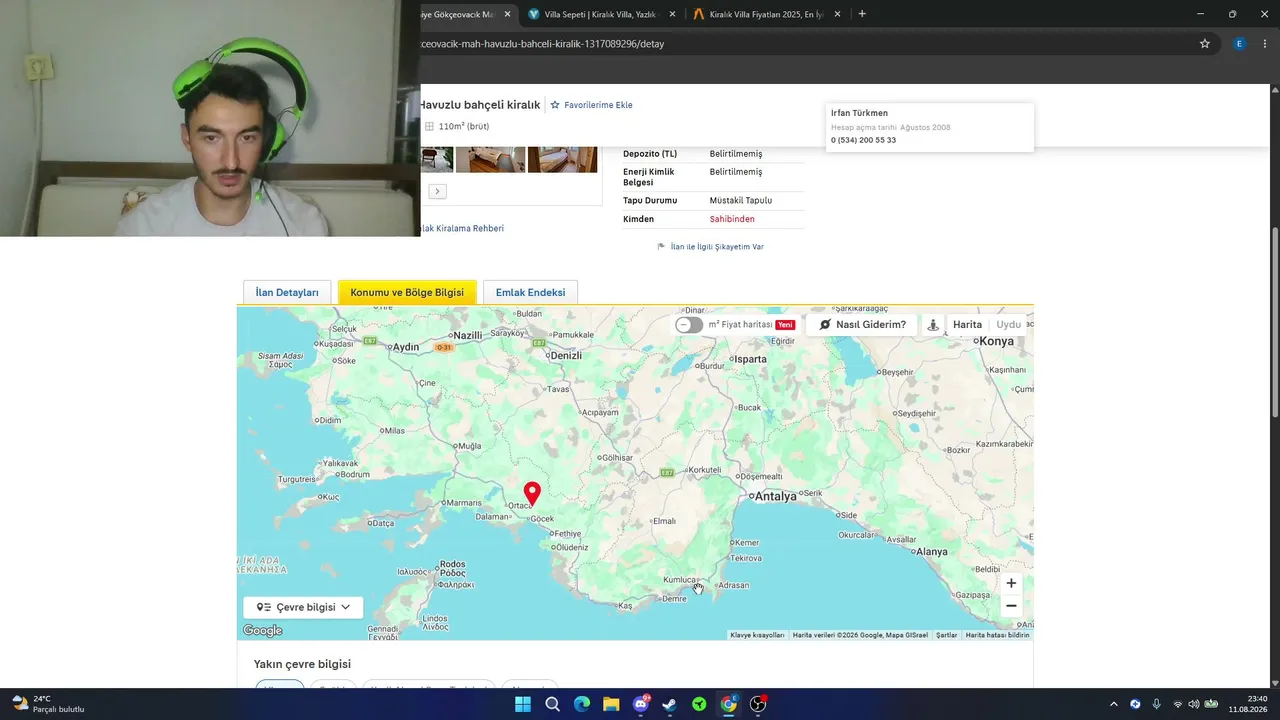Click the Nasıl Giderim directions button
Screen dimensions: 1280x720
tap(862, 325)
